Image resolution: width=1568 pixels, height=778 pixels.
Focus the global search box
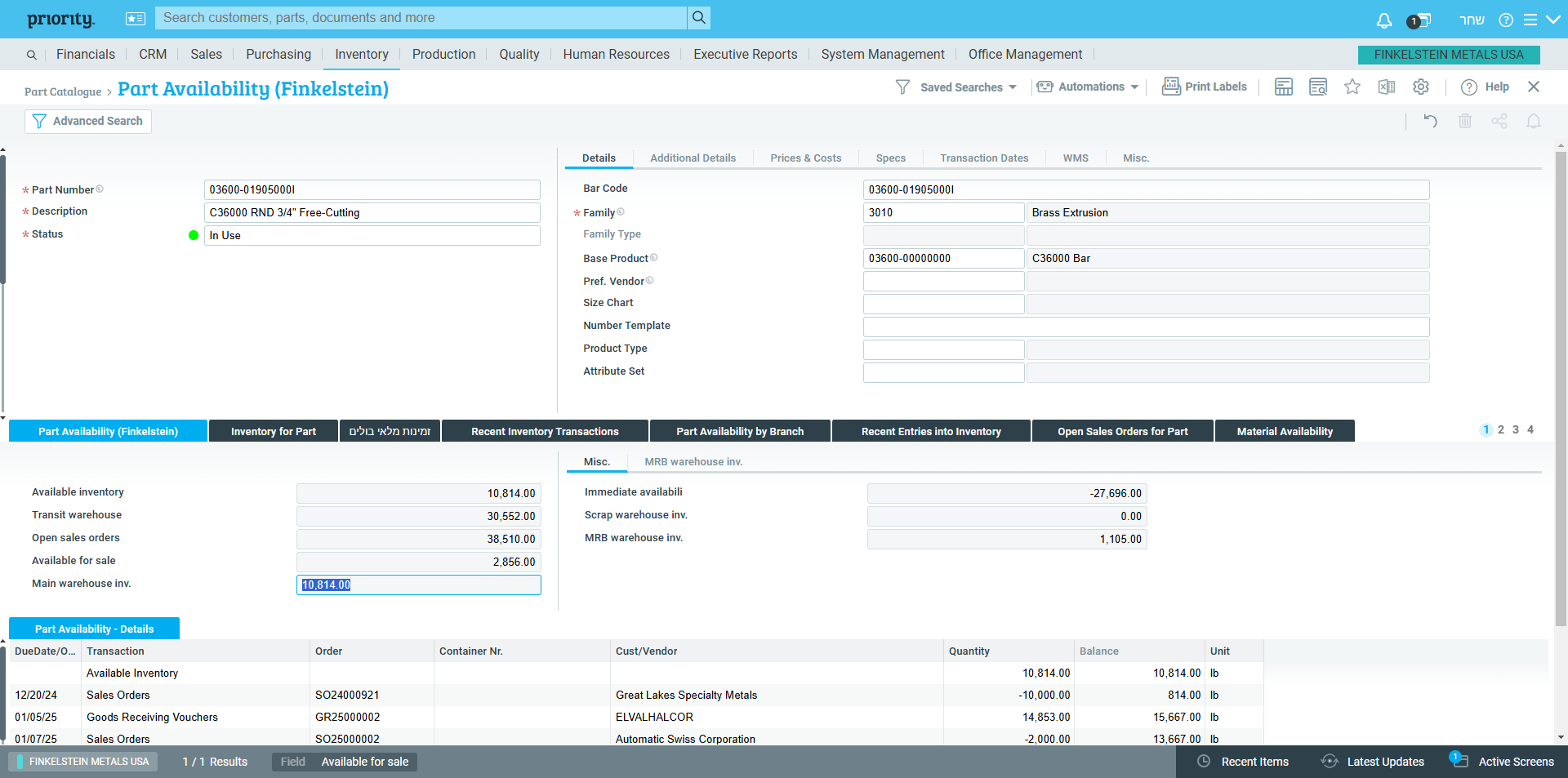421,18
